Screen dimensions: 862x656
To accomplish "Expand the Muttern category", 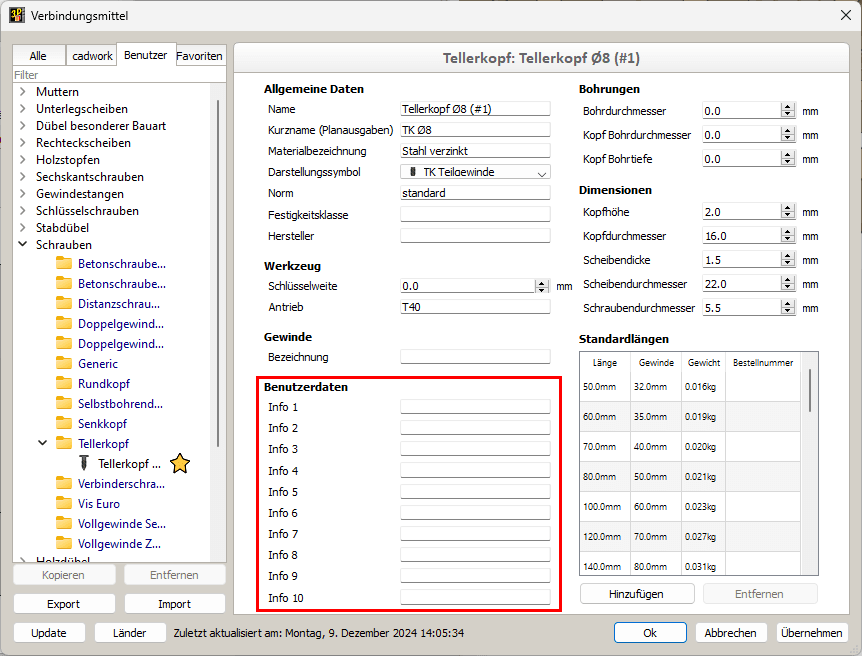I will 23,92.
